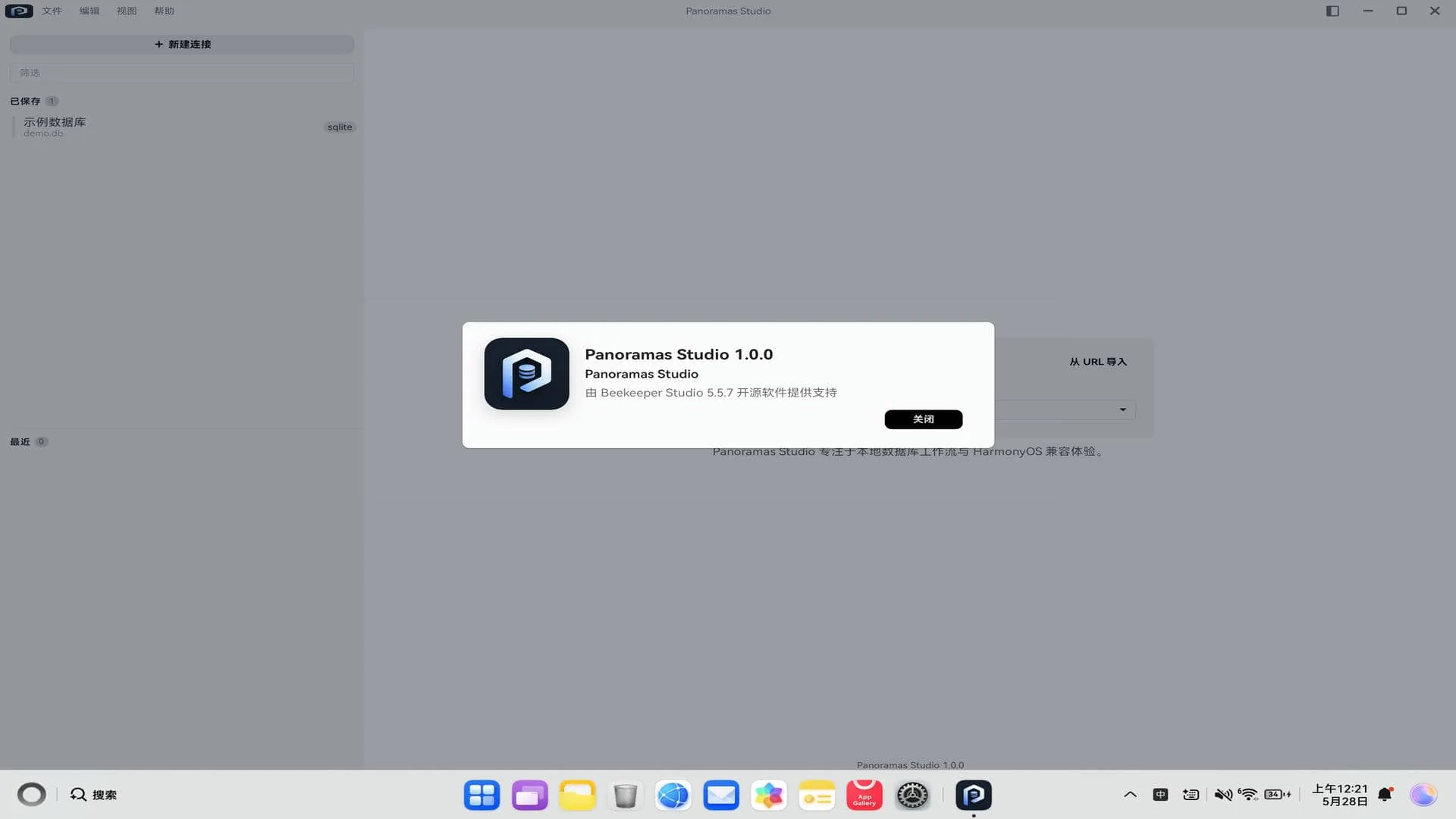The height and width of the screenshot is (819, 1456).
Task: Open the dropdown behind the dialog
Action: tap(1122, 409)
